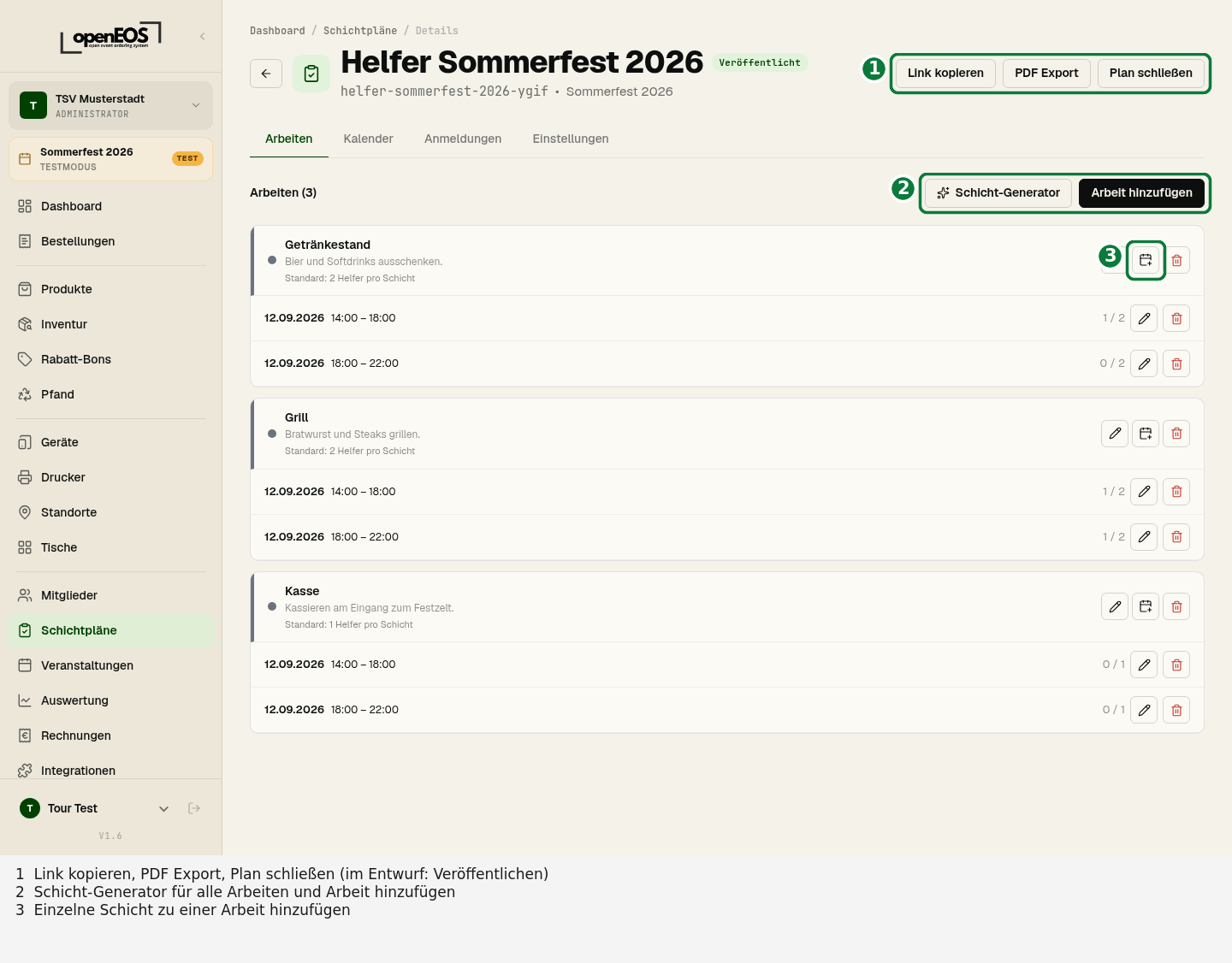The width and height of the screenshot is (1232, 963).
Task: Delete the Getränkestand job via trash icon
Action: 1176,260
